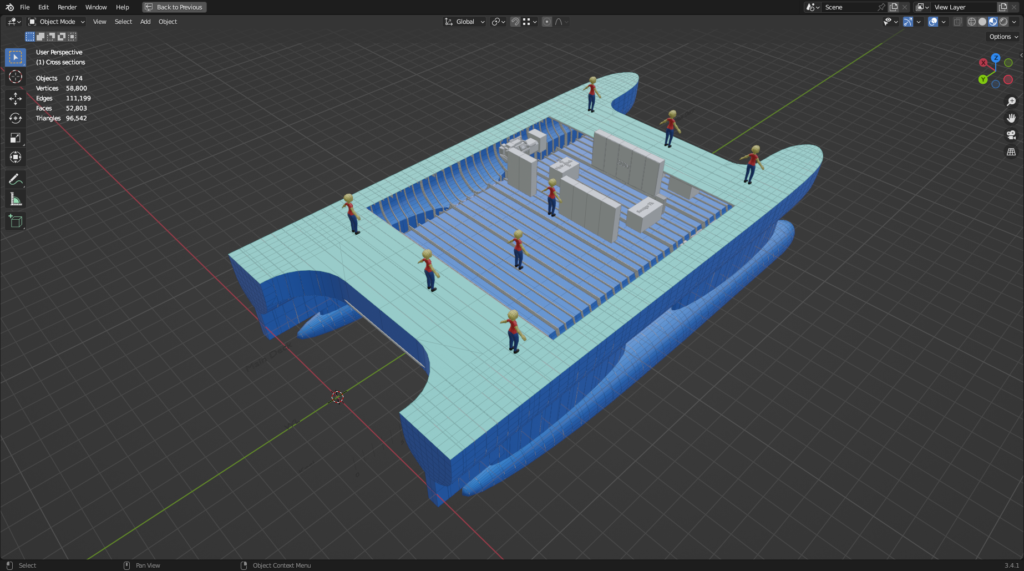The image size is (1024, 571).
Task: Click the Add Cube tool
Action: (x=16, y=221)
